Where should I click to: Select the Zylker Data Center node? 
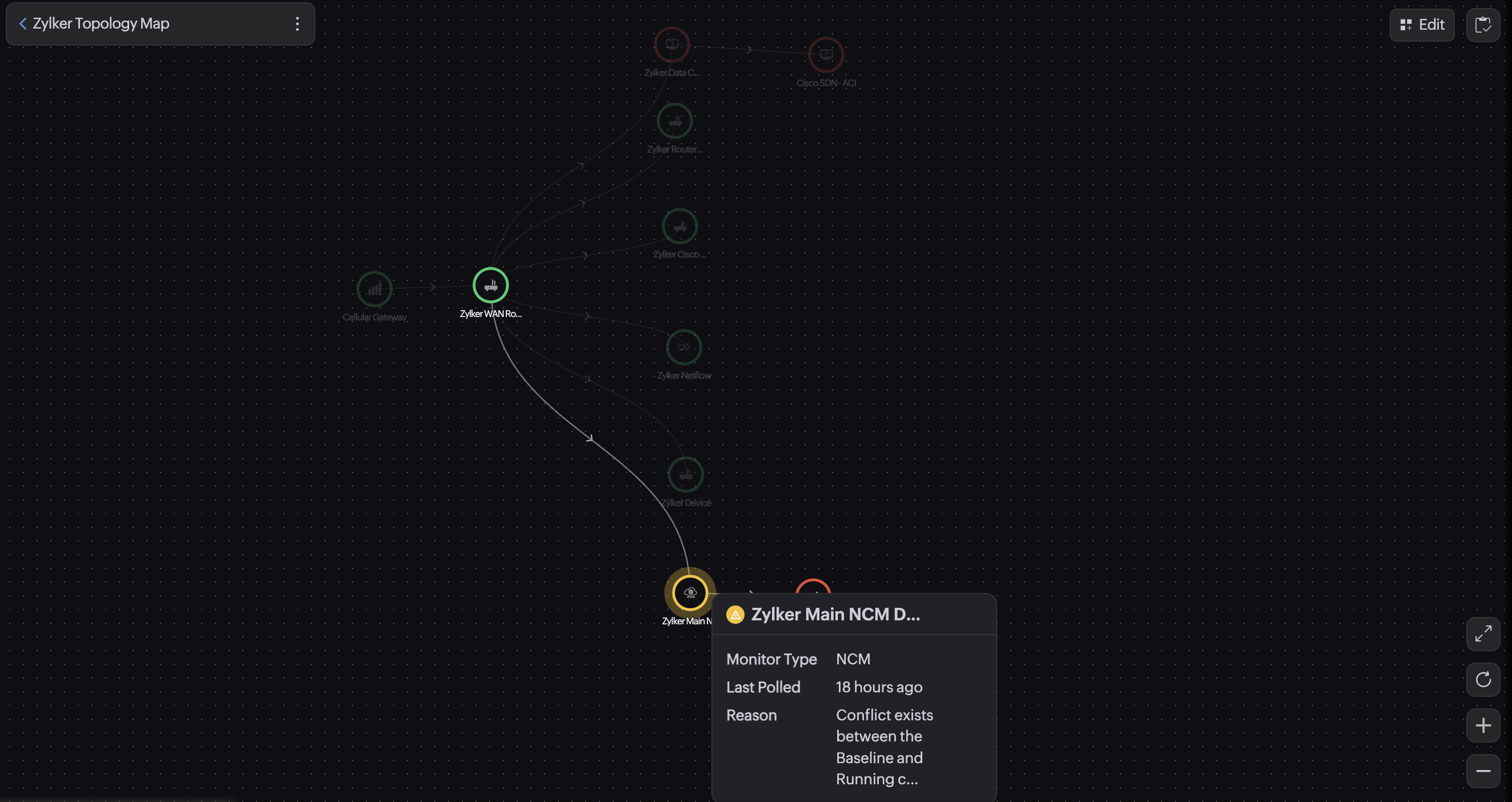[x=672, y=45]
